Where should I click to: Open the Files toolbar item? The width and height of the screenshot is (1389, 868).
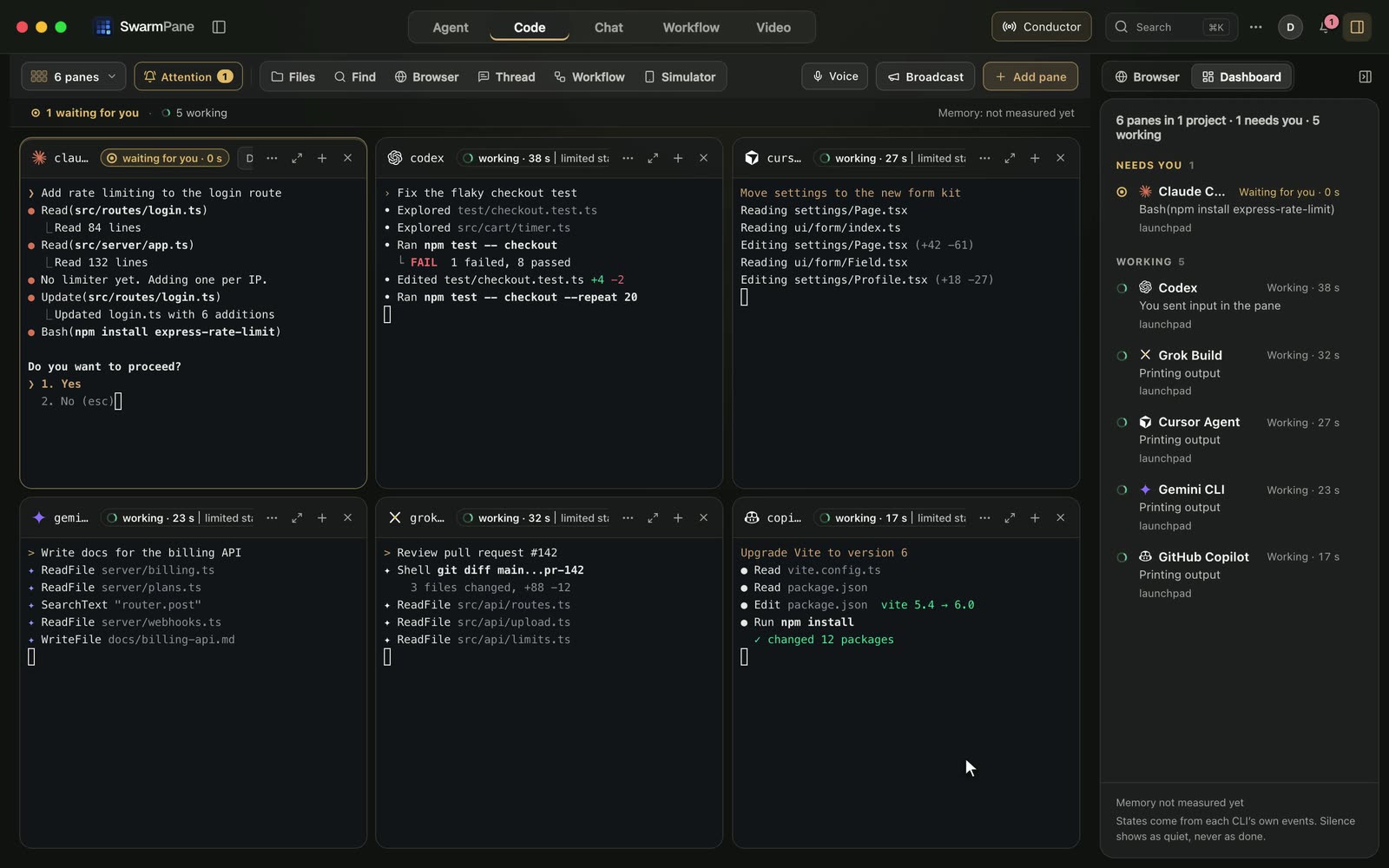pos(293,76)
